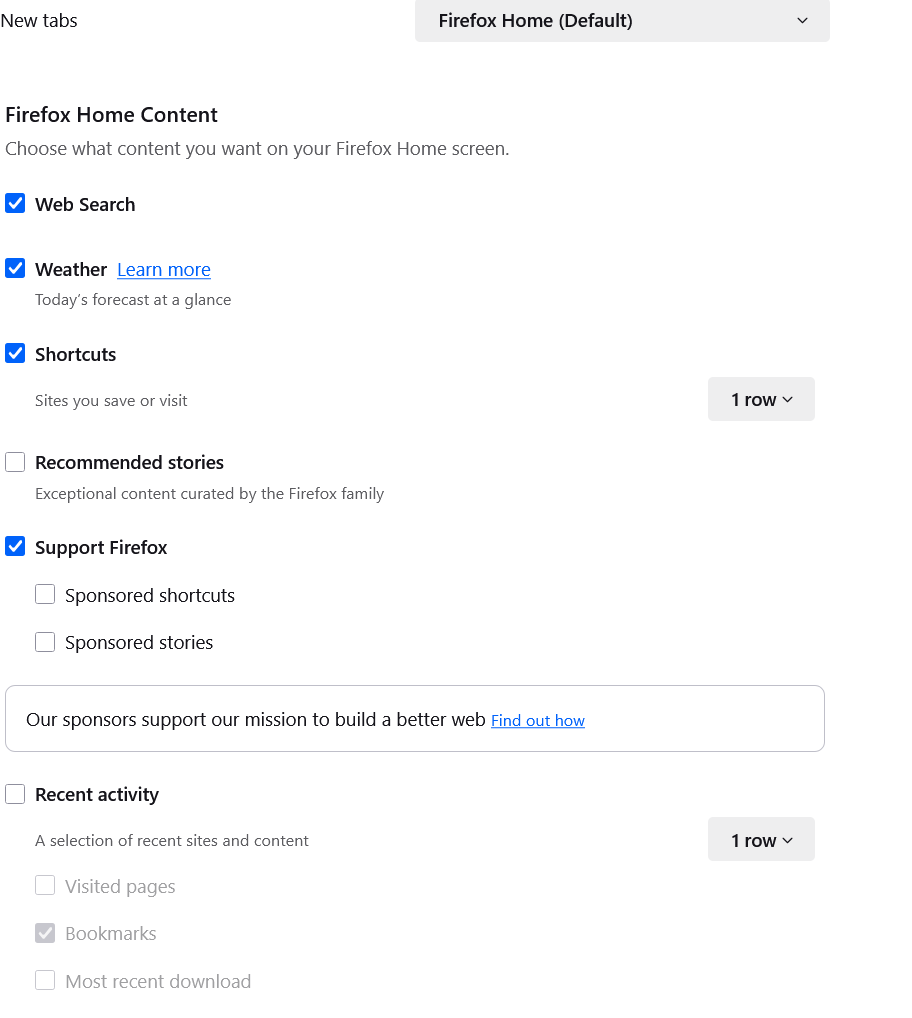Turn off the Shortcuts checkbox

15,354
